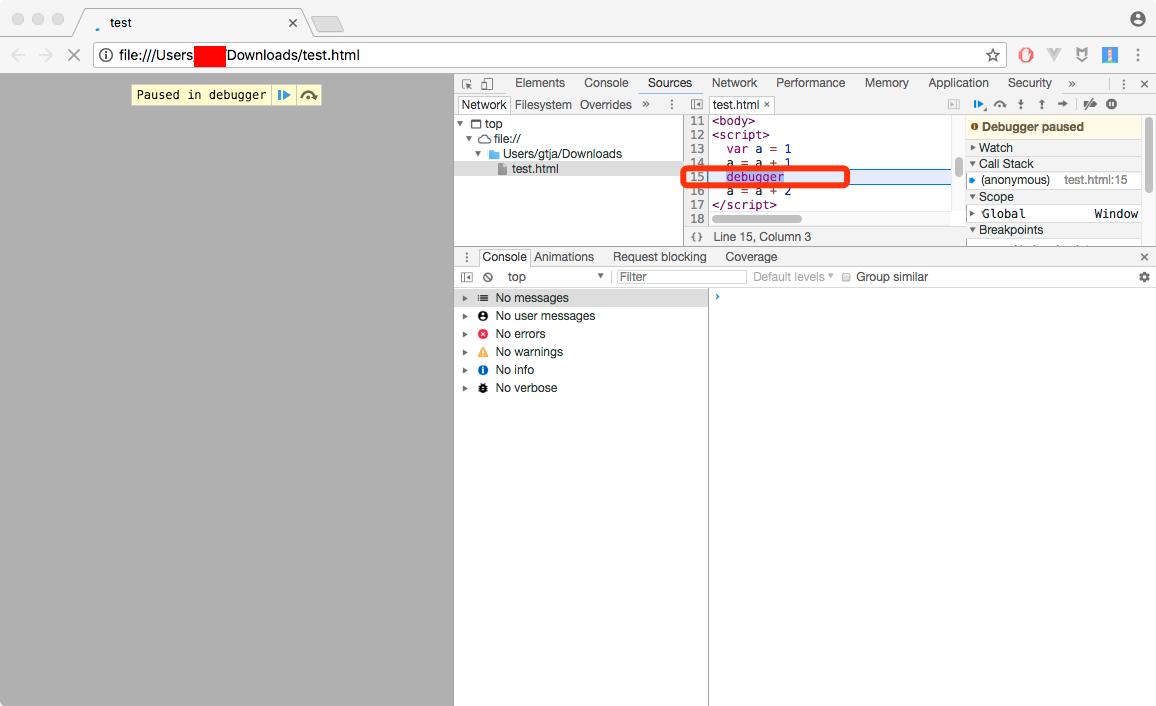
Task: Click resume button in page overlay
Action: (284, 95)
